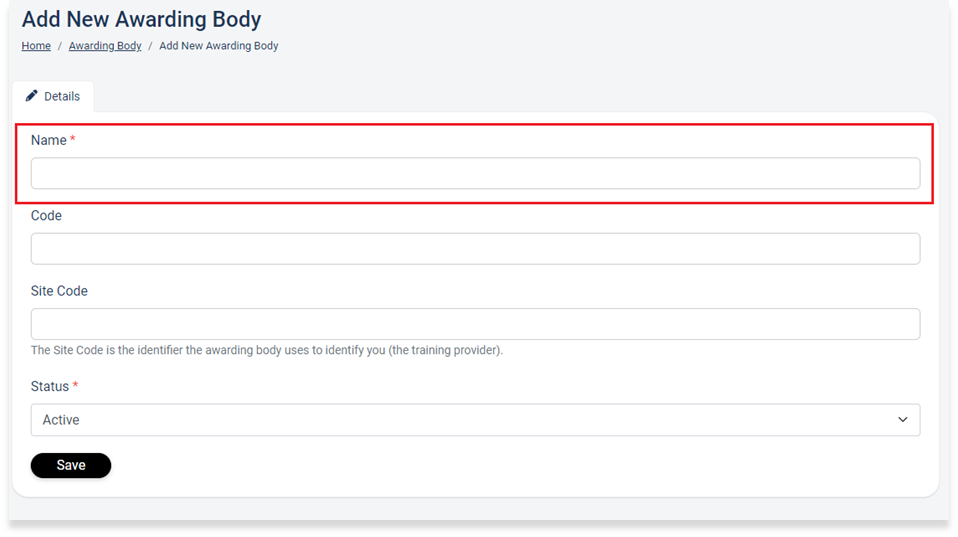Image resolution: width=958 pixels, height=537 pixels.
Task: Switch to the Details tab
Action: 53,97
